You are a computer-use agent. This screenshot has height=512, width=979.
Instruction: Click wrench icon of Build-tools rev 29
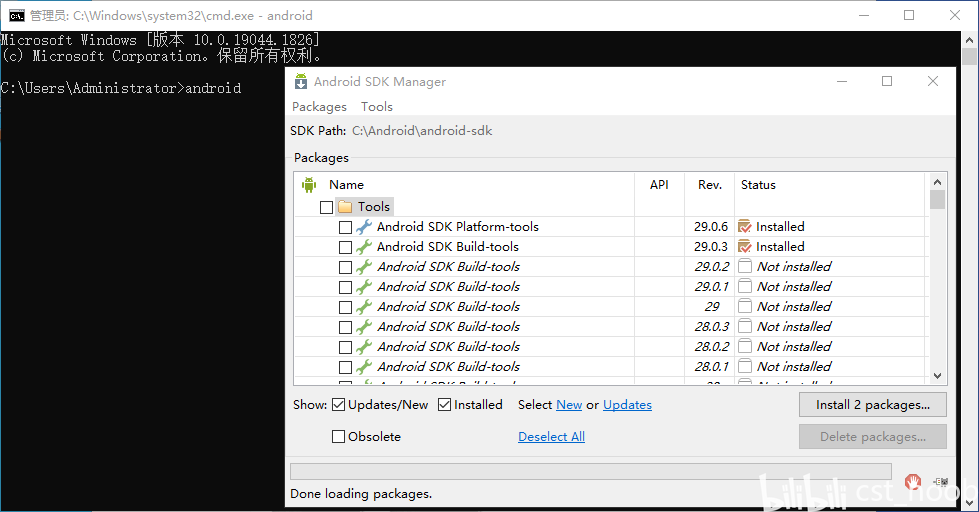364,307
